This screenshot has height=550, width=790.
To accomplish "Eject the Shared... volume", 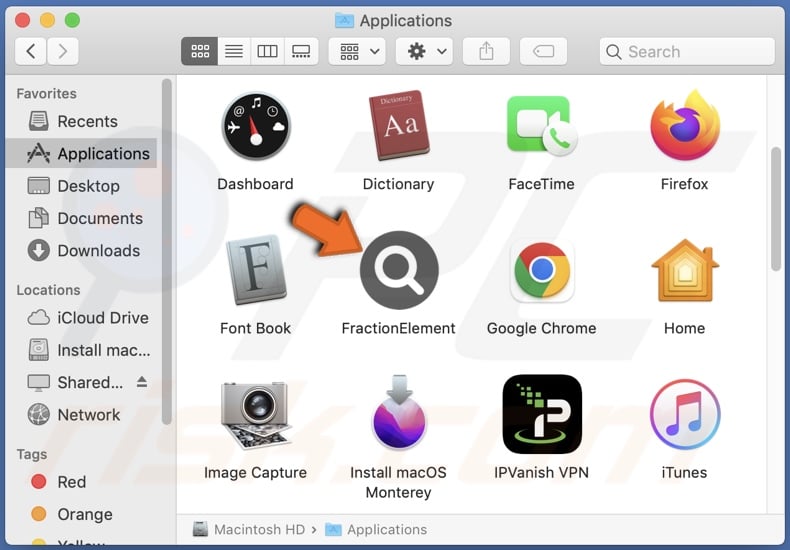I will click(142, 382).
